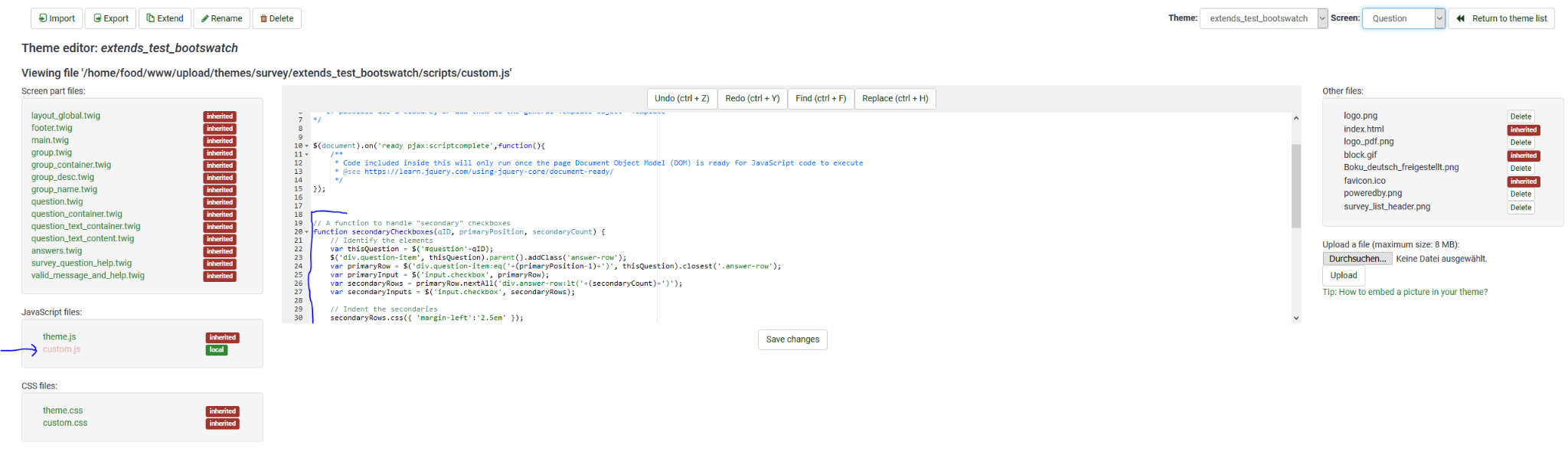The width and height of the screenshot is (1568, 452).
Task: Click the Import button icon
Action: pos(43,18)
